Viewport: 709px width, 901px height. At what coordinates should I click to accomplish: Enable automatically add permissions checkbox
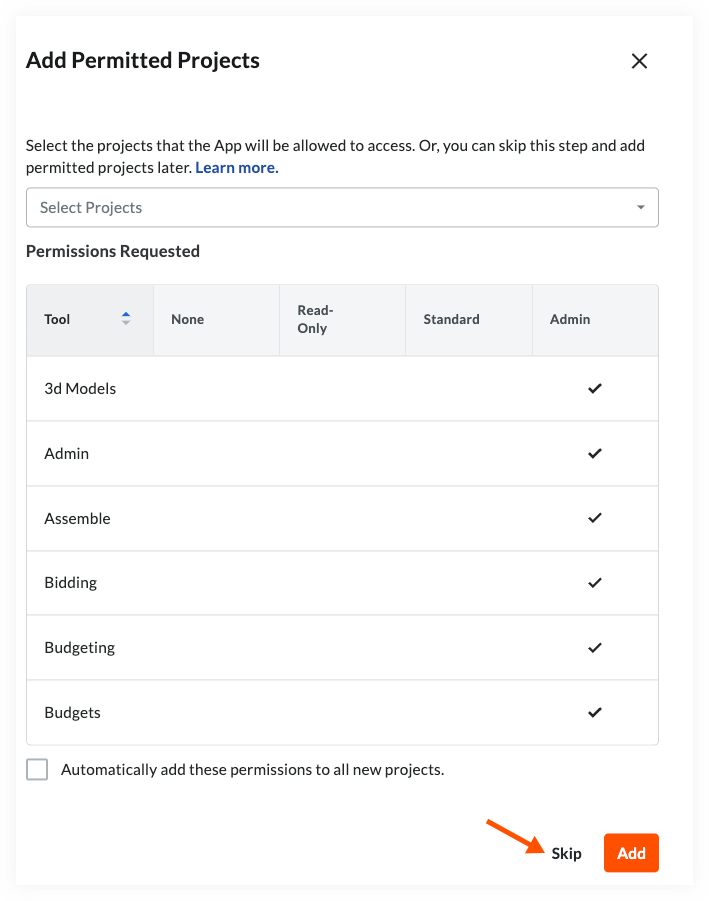pos(37,770)
